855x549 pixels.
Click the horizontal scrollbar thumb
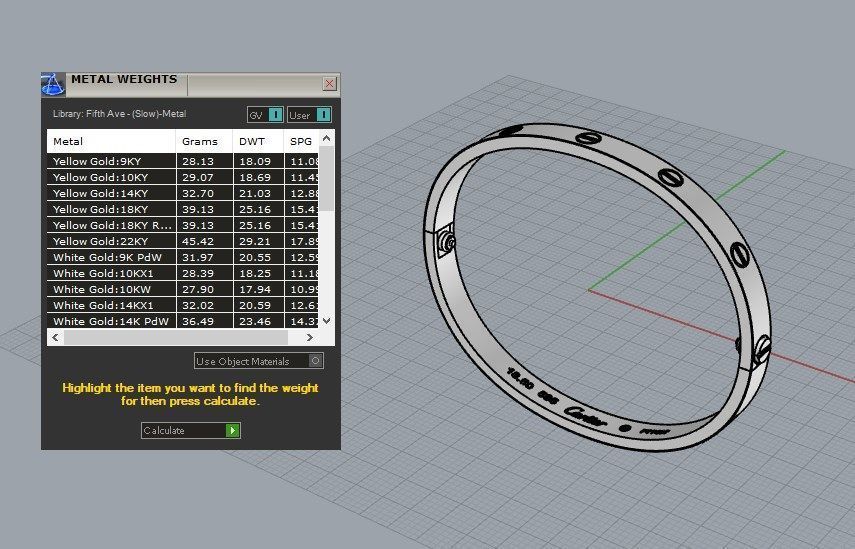click(x=176, y=337)
